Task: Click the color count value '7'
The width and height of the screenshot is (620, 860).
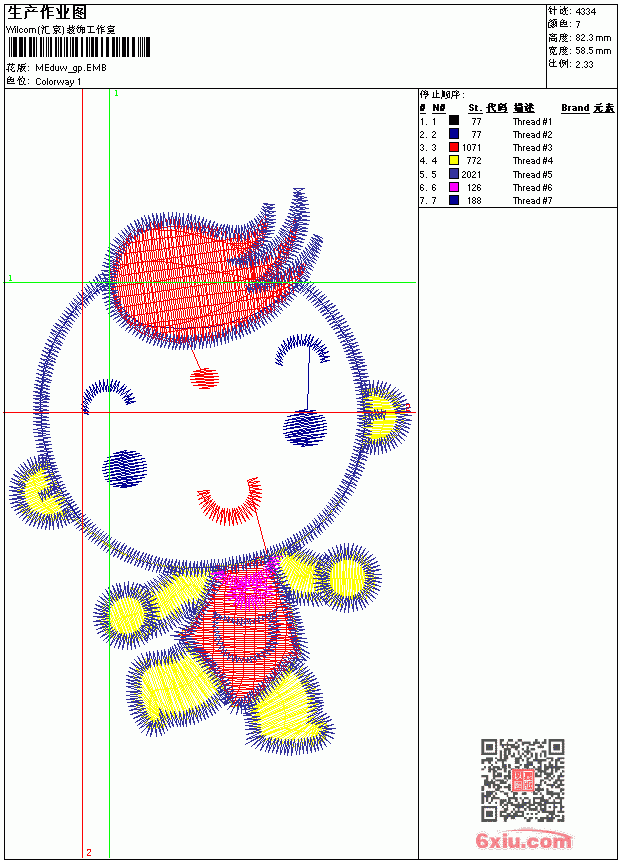Action: point(578,24)
